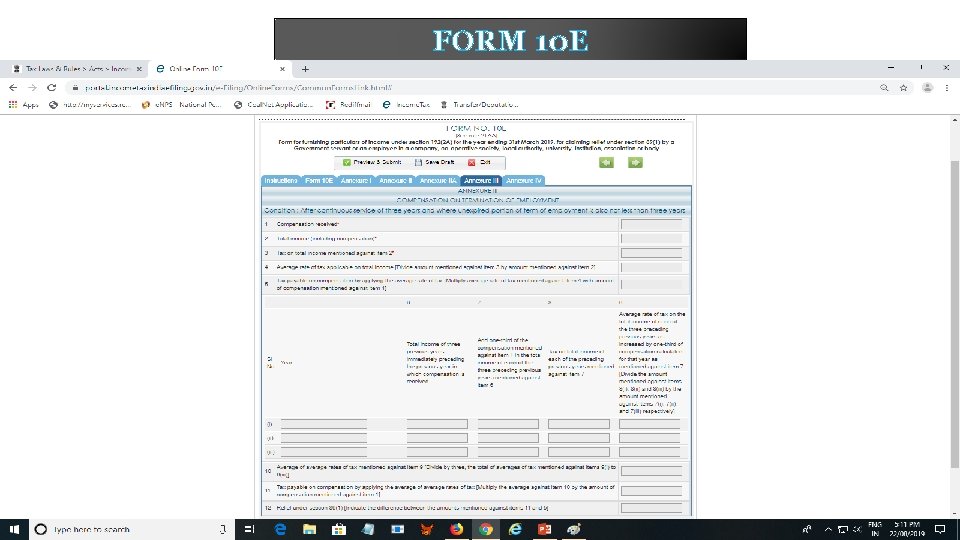This screenshot has width=960, height=540.
Task: Open Windows Start menu
Action: 14,529
